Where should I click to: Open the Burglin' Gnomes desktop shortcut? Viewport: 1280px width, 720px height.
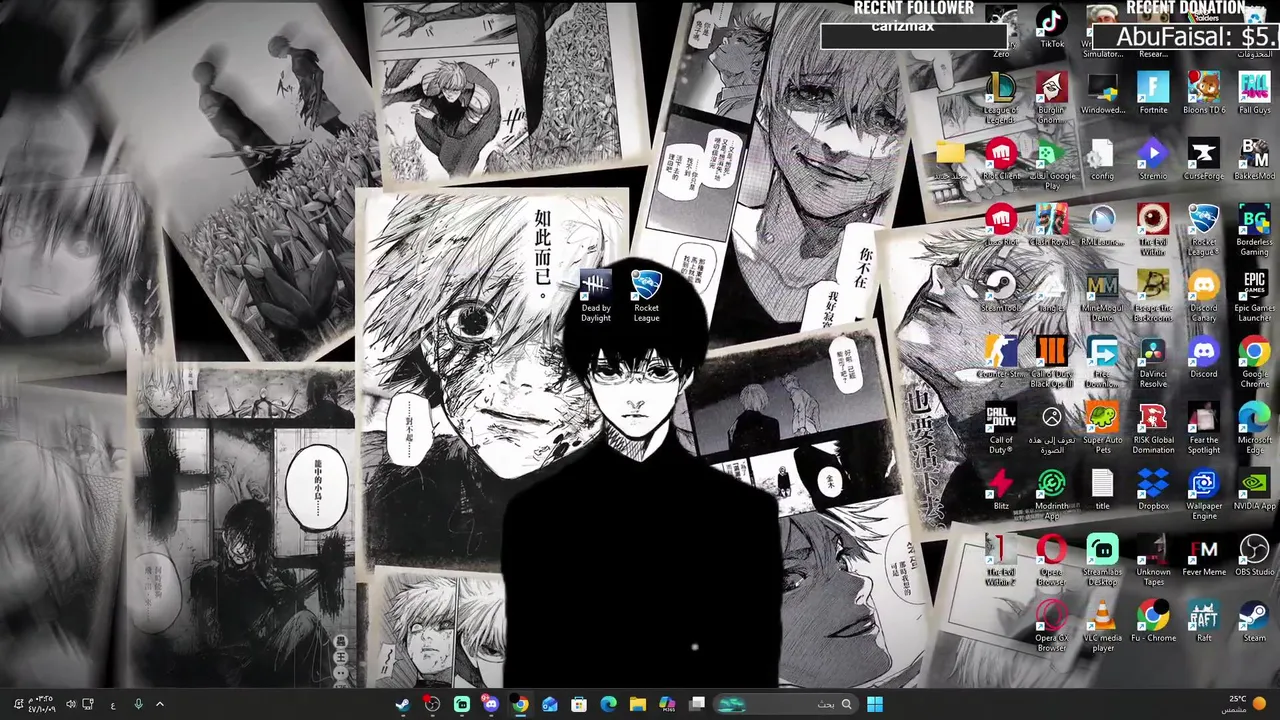(x=1051, y=99)
